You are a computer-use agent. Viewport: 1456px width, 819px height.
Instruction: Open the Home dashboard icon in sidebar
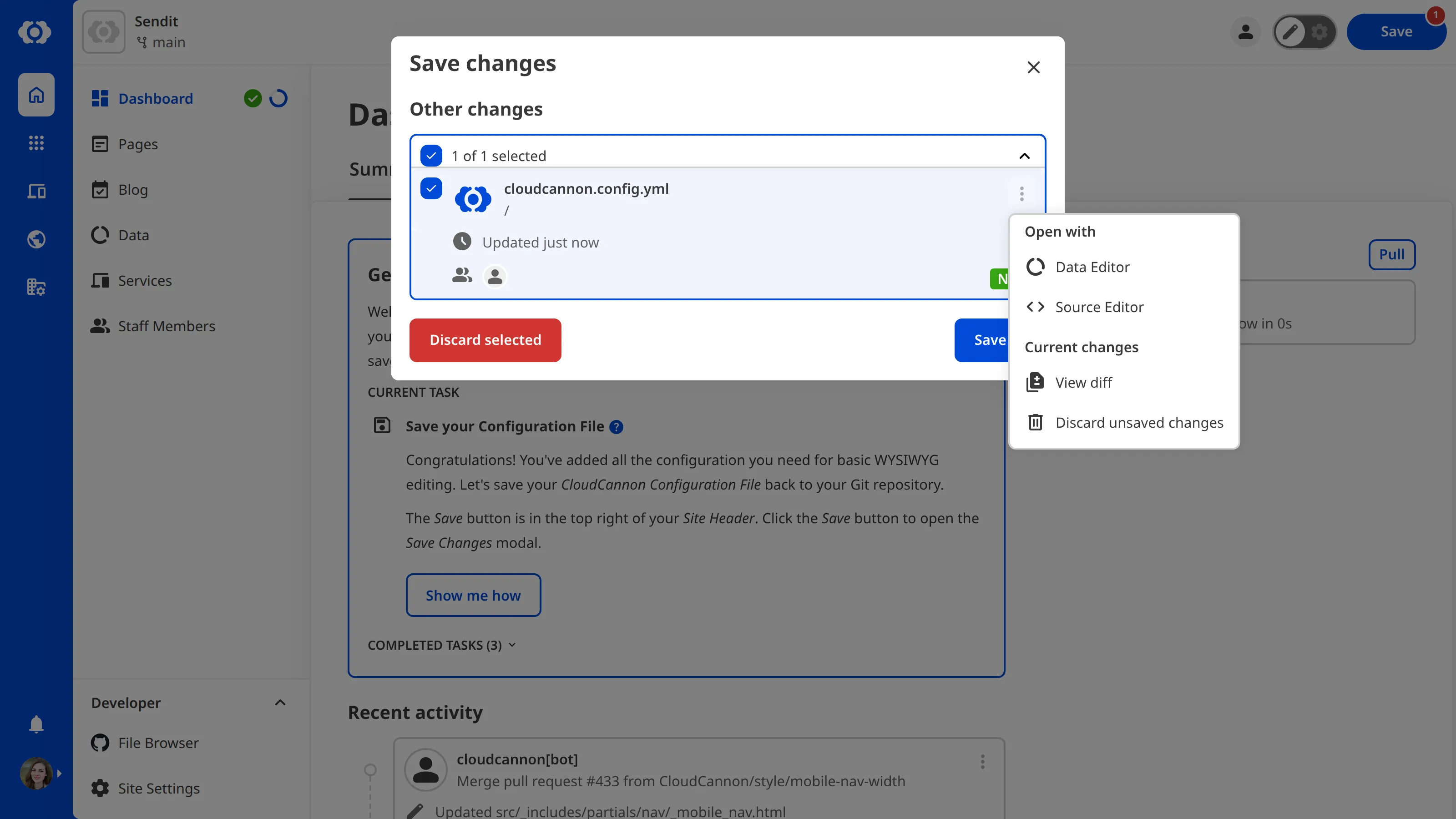[x=35, y=94]
